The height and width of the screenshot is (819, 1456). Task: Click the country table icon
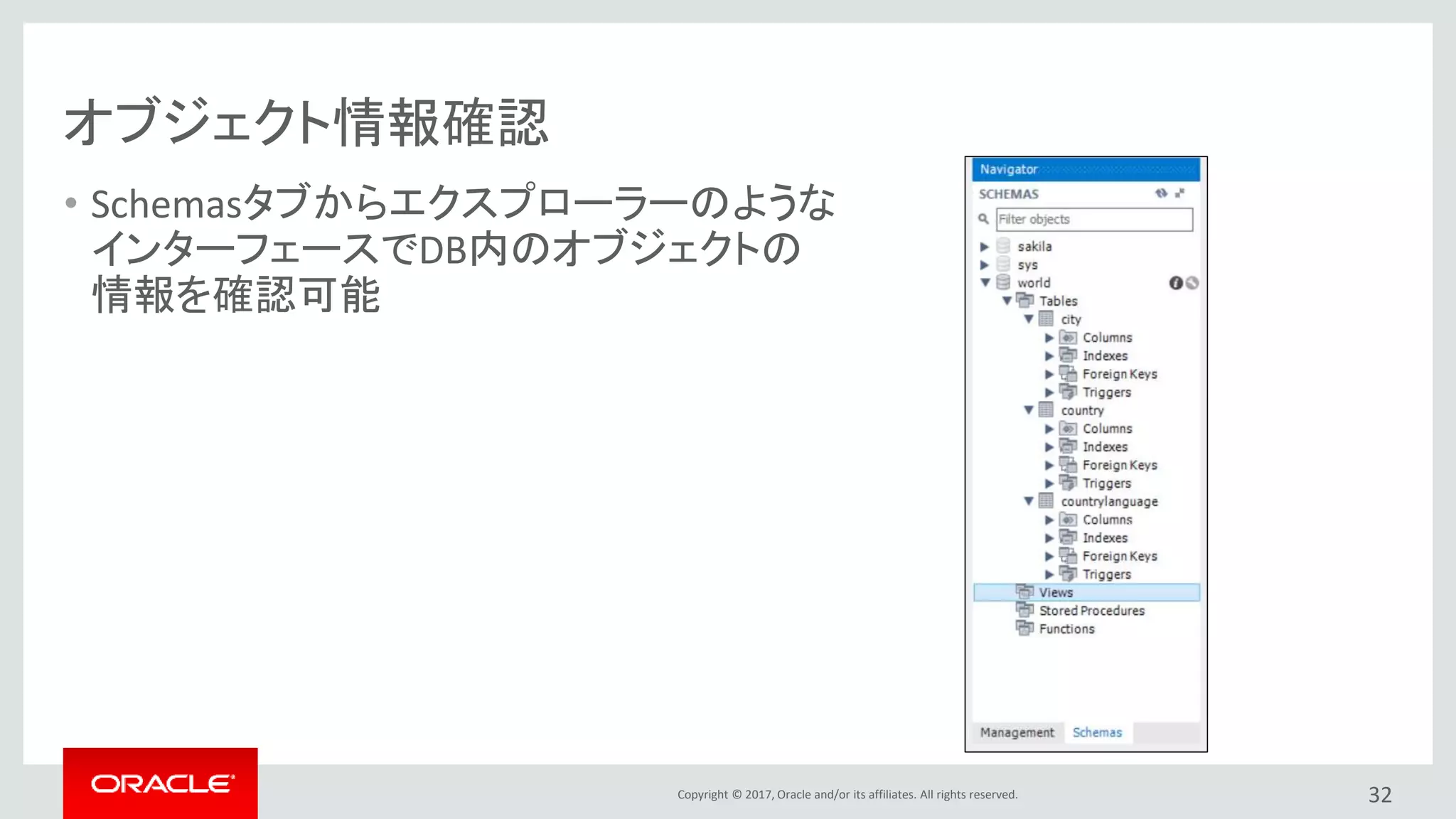[x=1046, y=409]
